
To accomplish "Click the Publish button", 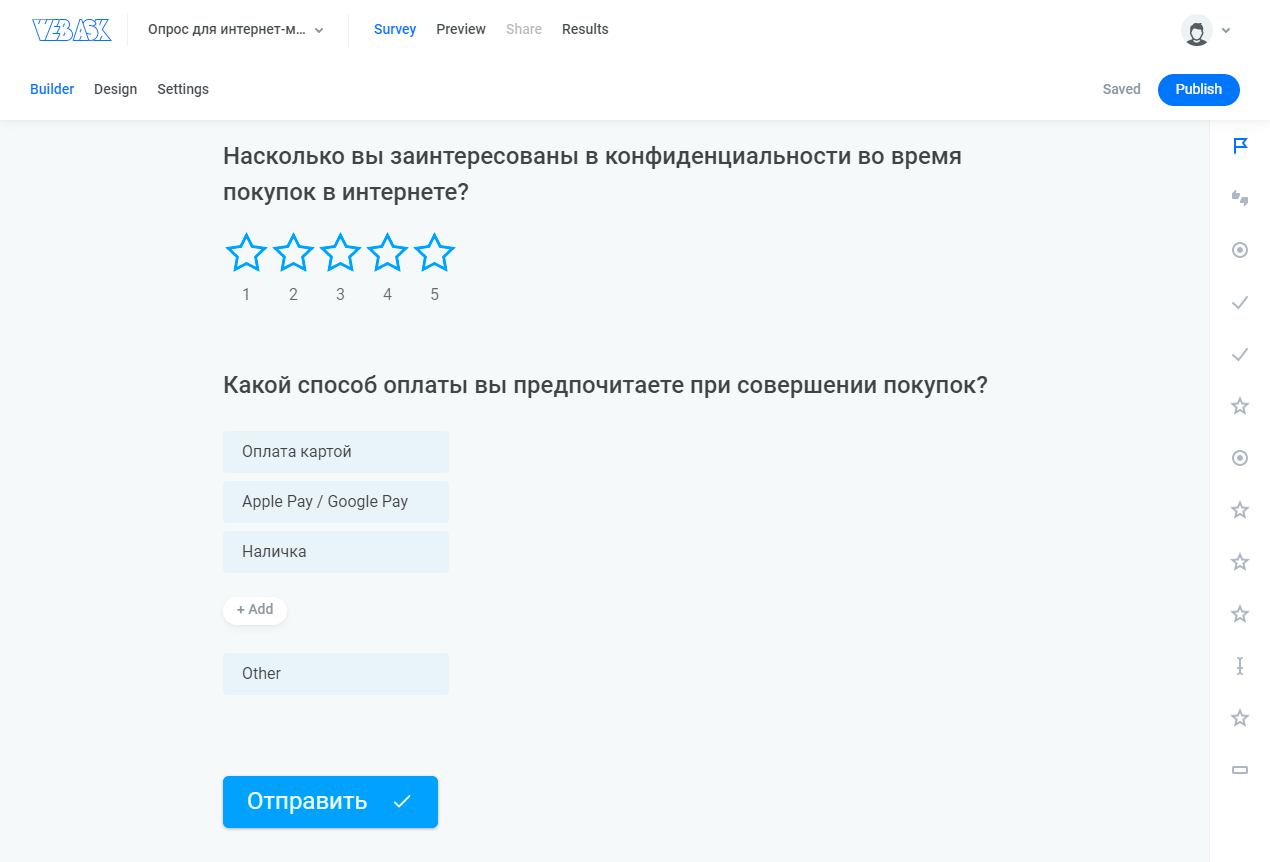I will coord(1198,89).
